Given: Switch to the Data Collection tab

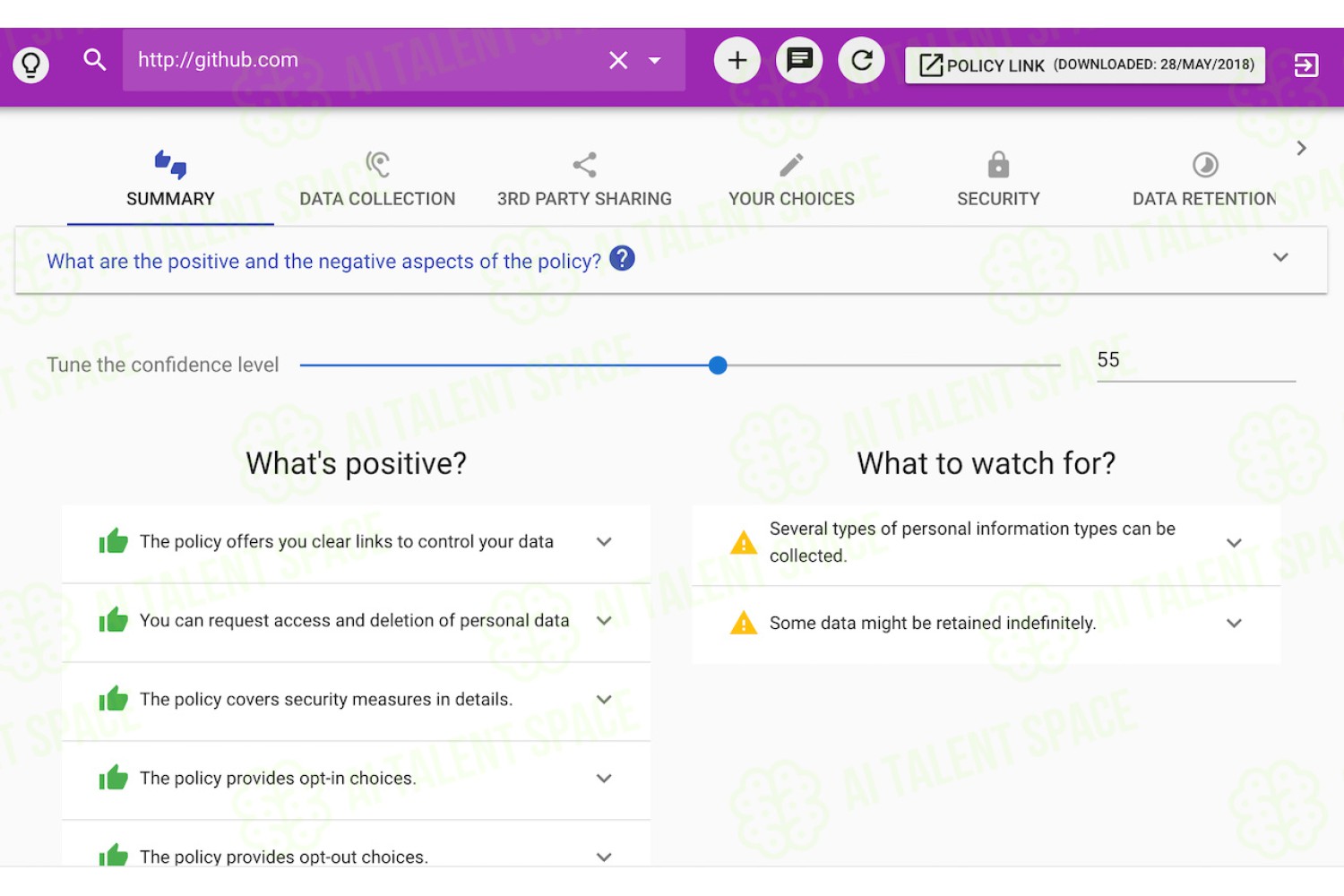Looking at the screenshot, I should click(377, 180).
